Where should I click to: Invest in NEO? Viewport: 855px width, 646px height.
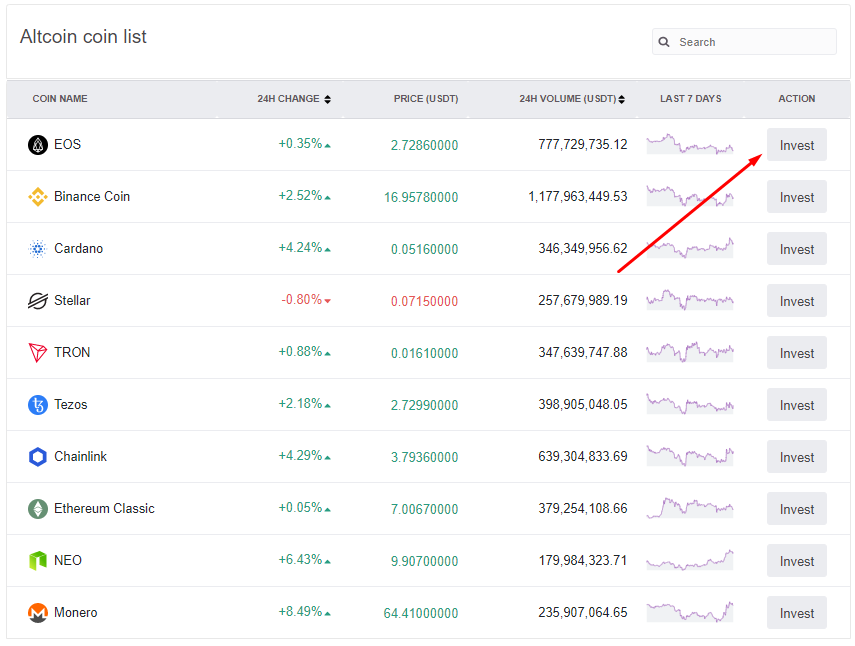[797, 561]
